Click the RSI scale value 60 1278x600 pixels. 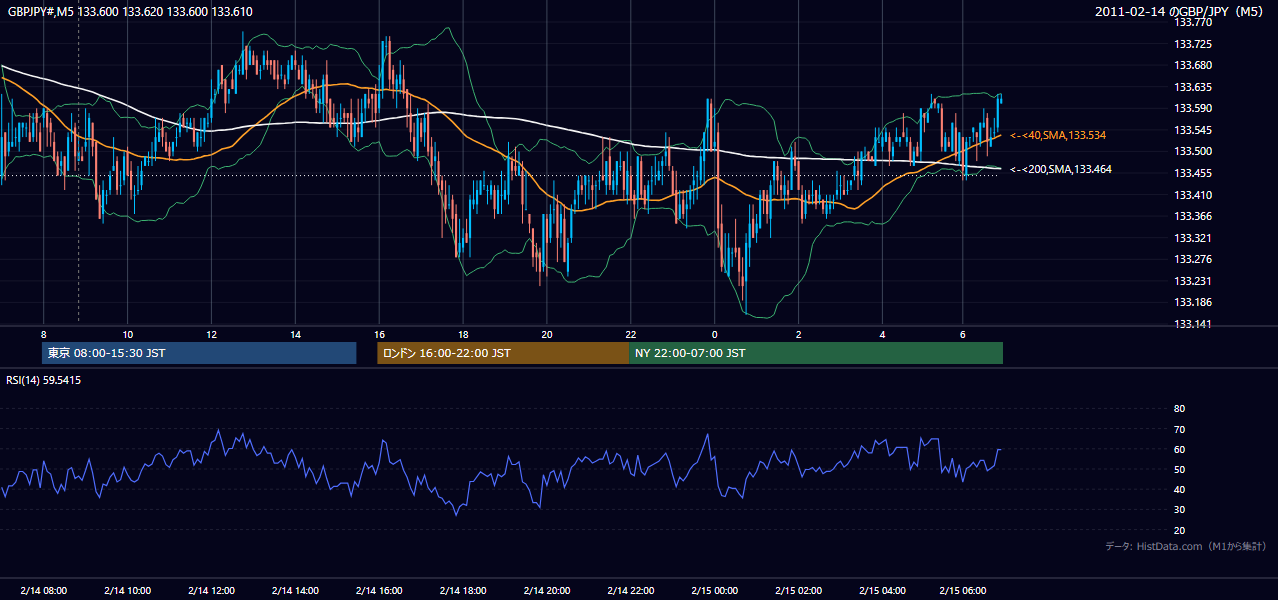1179,449
